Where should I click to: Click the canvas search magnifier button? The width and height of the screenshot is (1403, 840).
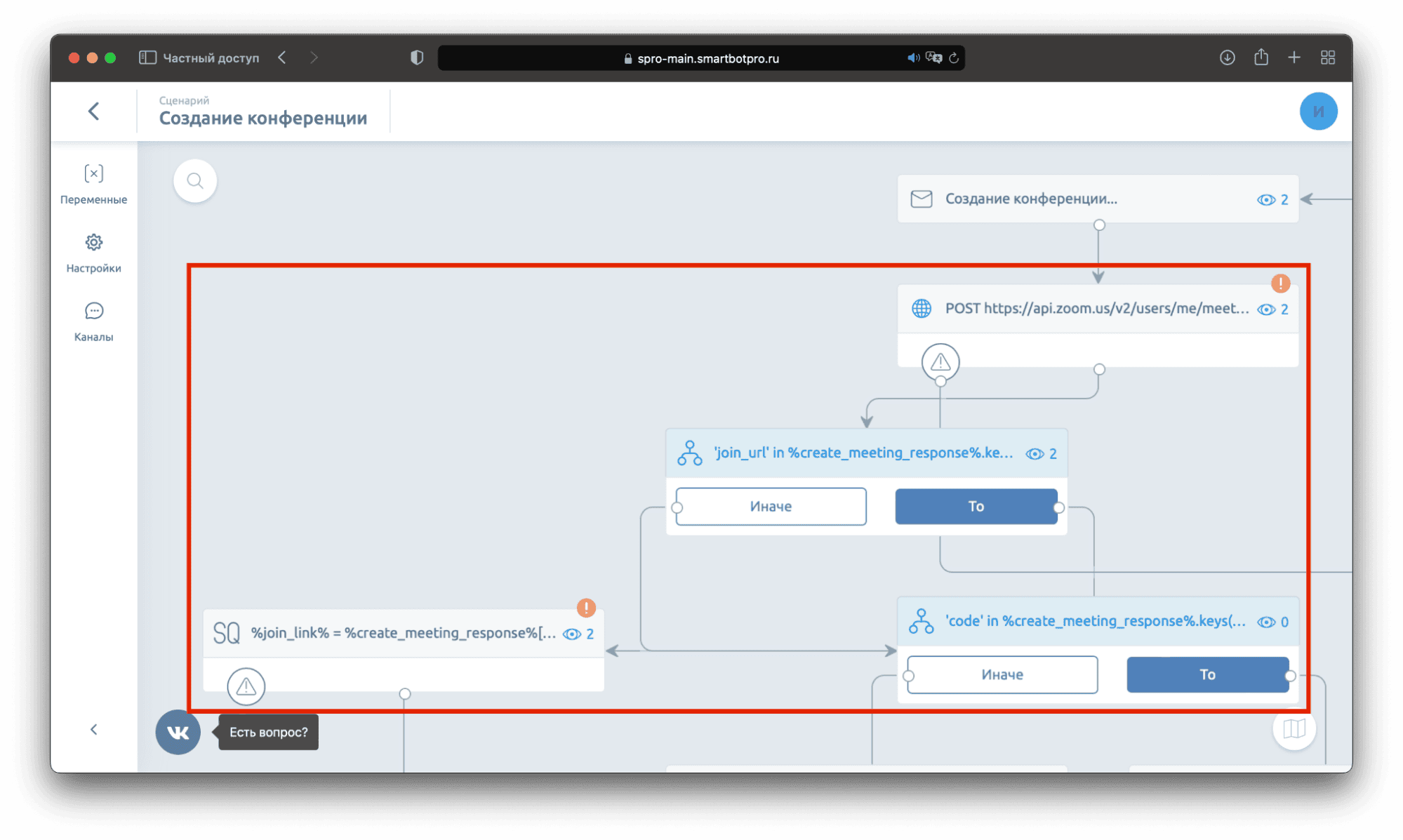[x=195, y=181]
